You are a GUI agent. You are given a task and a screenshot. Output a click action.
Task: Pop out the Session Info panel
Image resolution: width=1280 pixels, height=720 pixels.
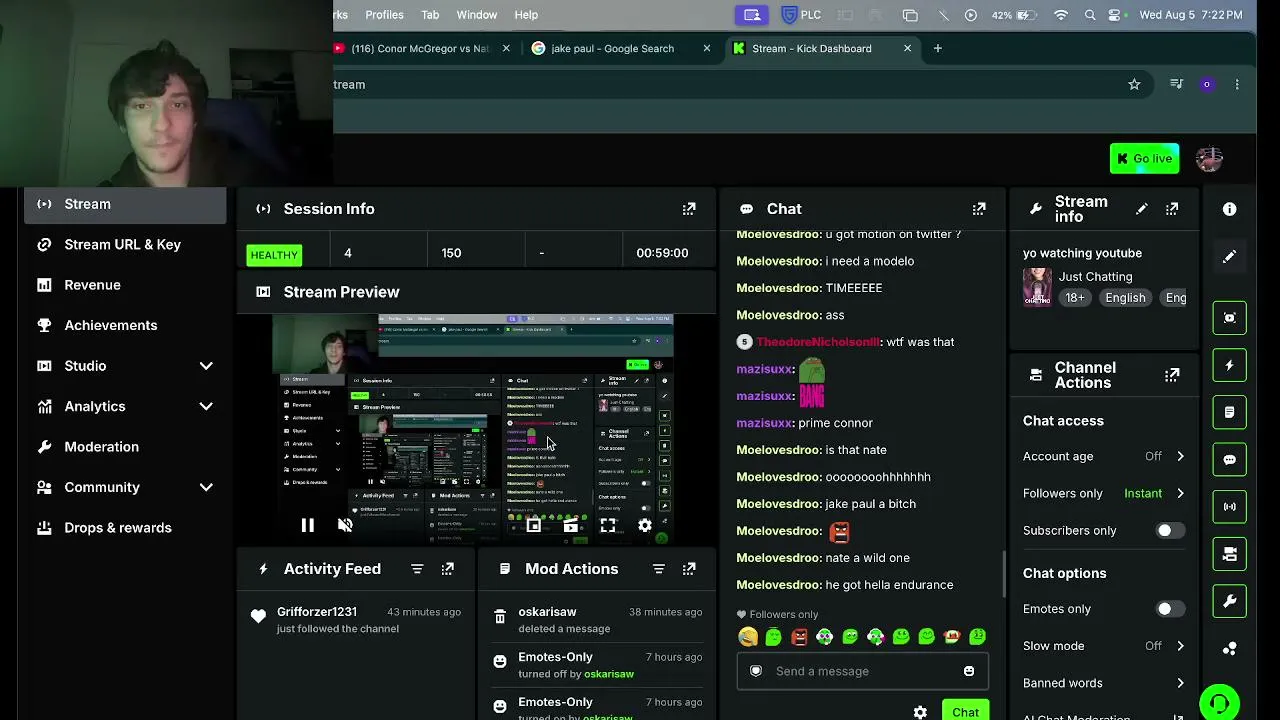tap(689, 209)
